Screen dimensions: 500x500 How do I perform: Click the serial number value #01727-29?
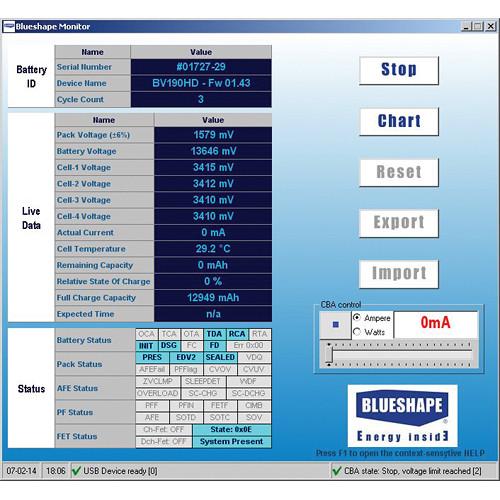coord(201,67)
